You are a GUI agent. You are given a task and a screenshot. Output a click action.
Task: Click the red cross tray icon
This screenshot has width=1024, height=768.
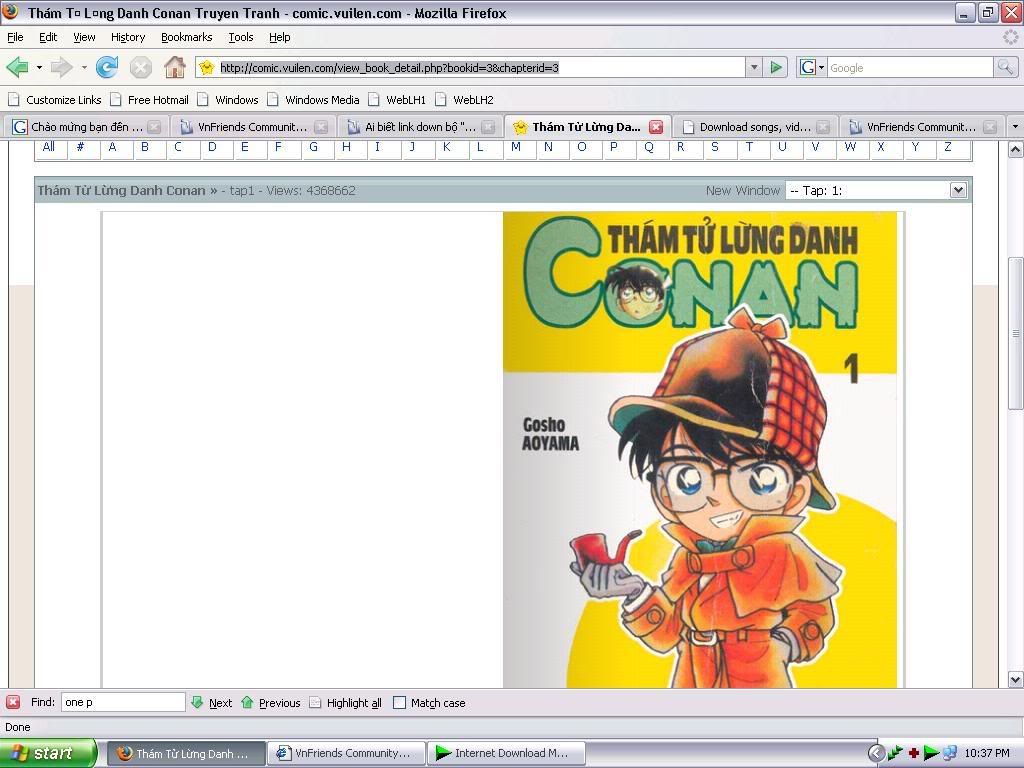[x=914, y=753]
